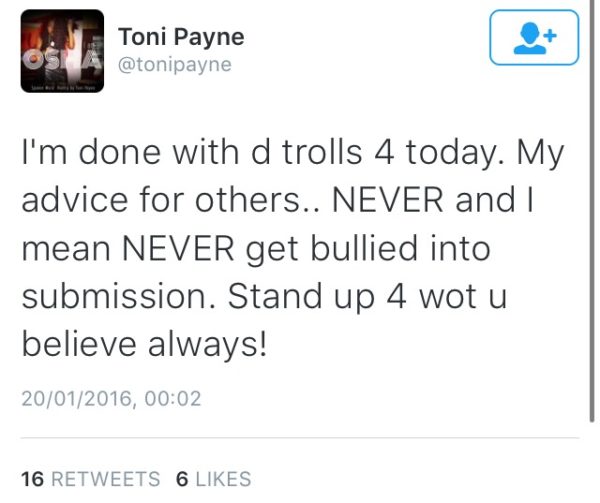This screenshot has width=600, height=503.
Task: Click the vertical scrollbar on the right edge
Action: pos(592,210)
